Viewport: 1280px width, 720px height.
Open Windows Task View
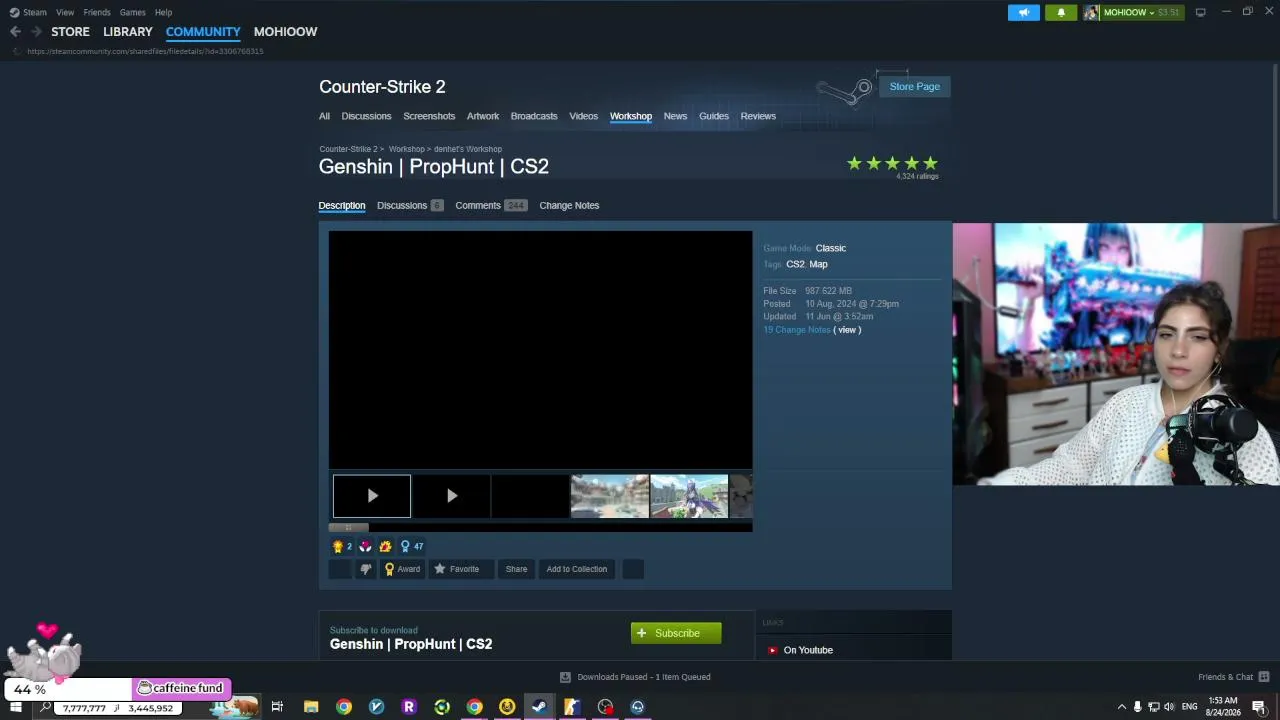tap(277, 707)
